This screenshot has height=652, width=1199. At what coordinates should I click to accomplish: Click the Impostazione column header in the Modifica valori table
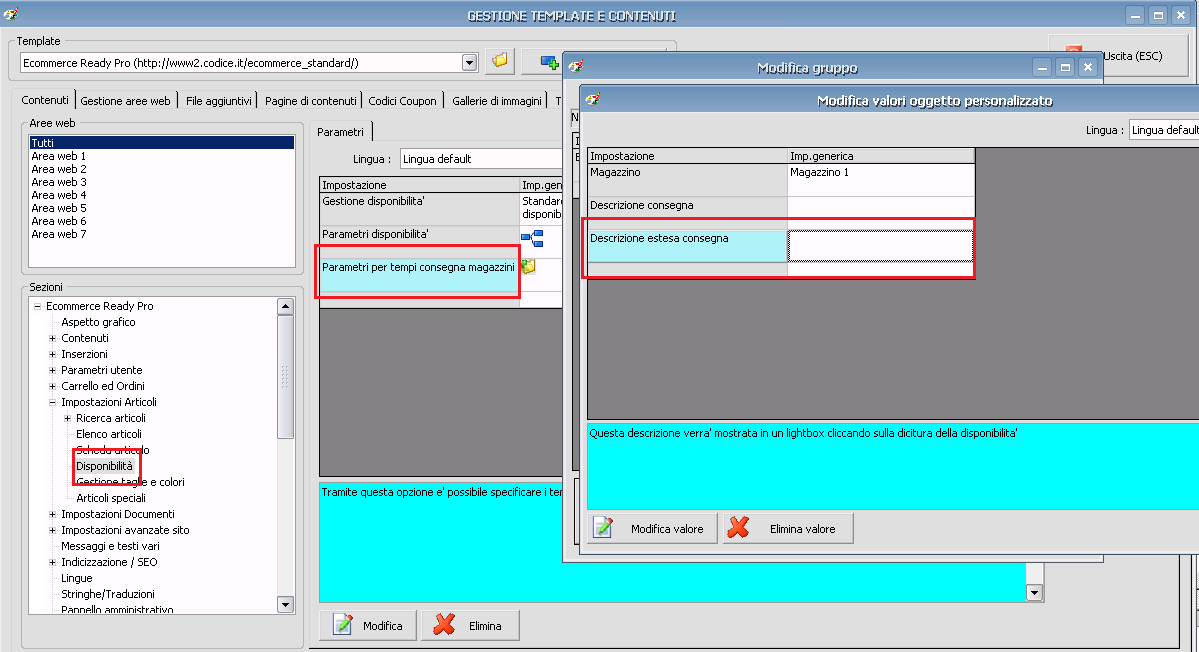pyautogui.click(x=687, y=156)
